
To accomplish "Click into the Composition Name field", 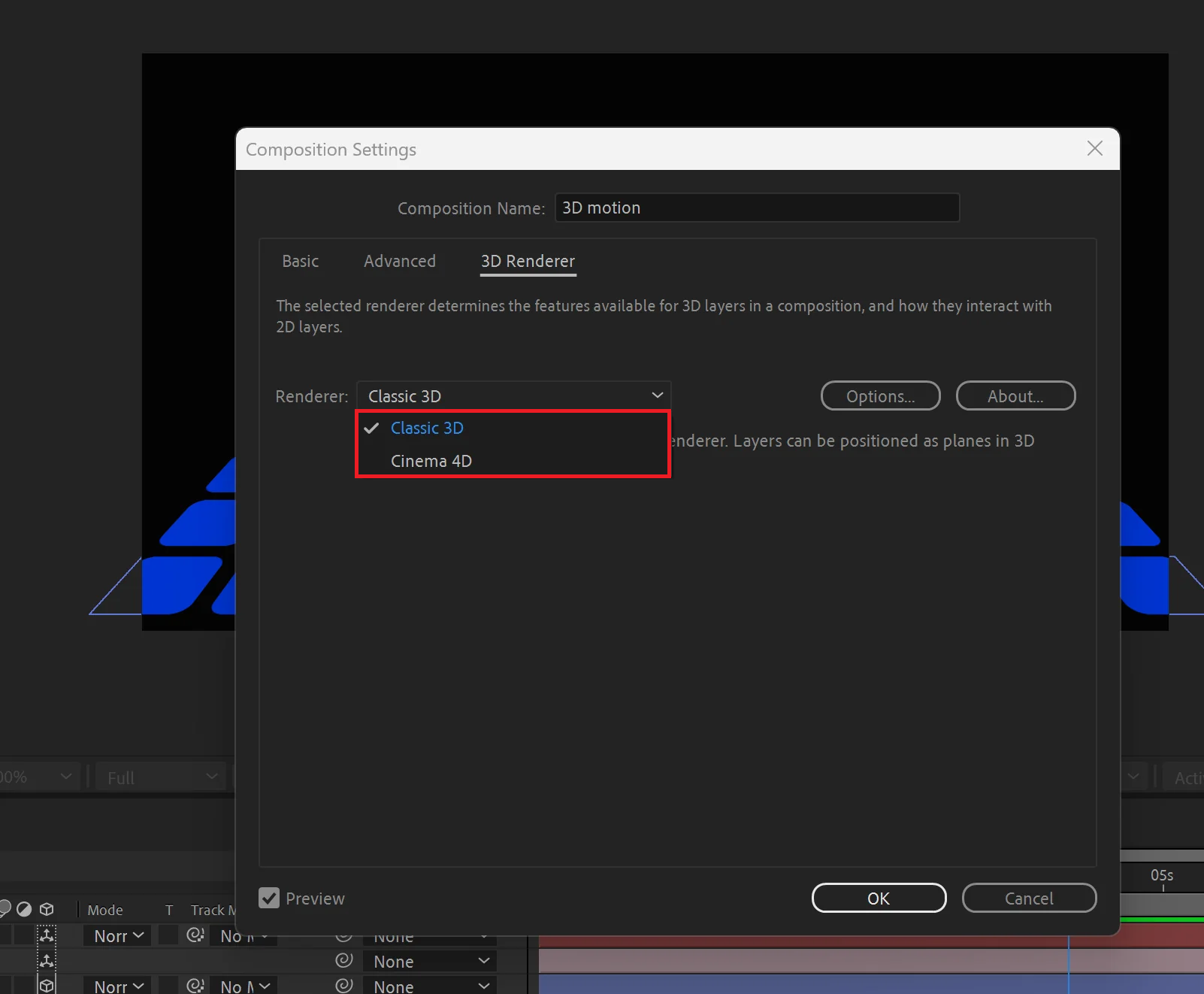I will [757, 208].
